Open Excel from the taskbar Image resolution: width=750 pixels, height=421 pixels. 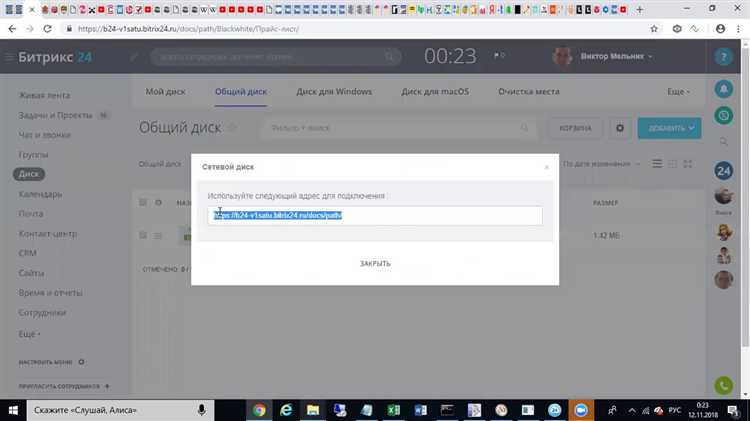pos(394,410)
